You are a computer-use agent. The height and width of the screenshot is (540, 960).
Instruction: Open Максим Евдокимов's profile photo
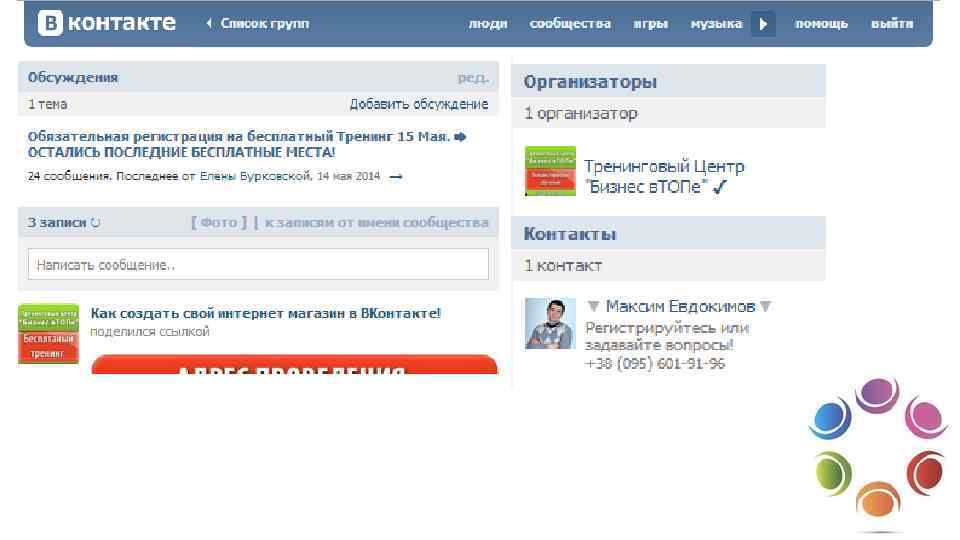pos(550,323)
